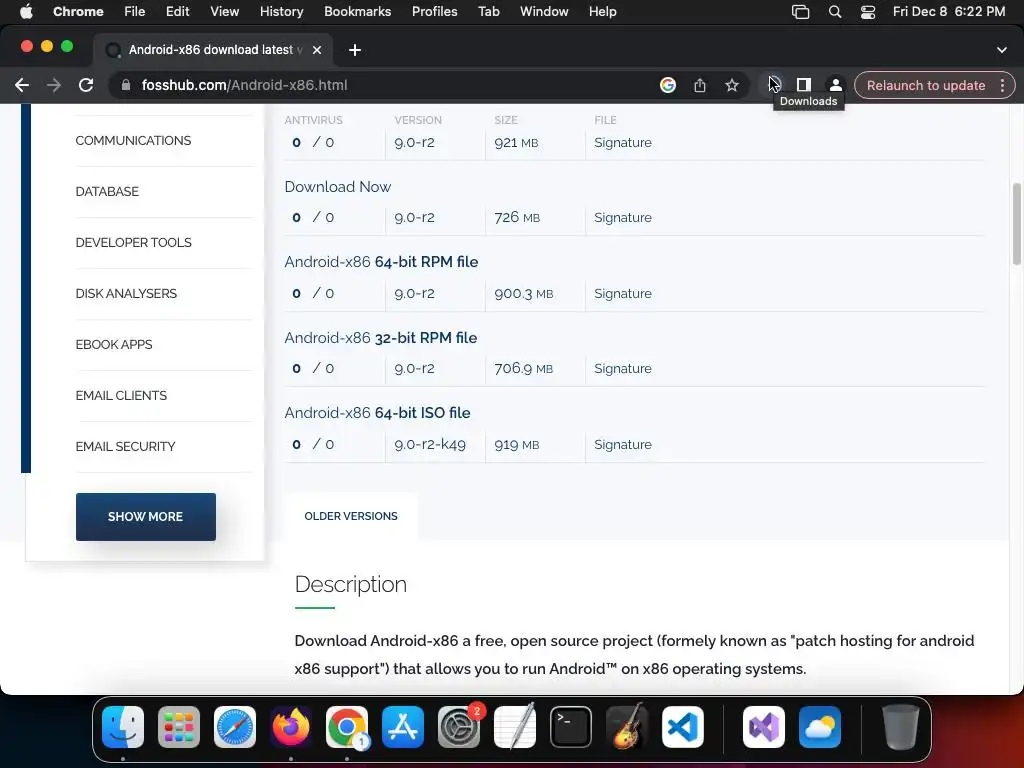Viewport: 1024px width, 768px height.
Task: Open Signature for the 919 MB file
Action: tap(622, 444)
